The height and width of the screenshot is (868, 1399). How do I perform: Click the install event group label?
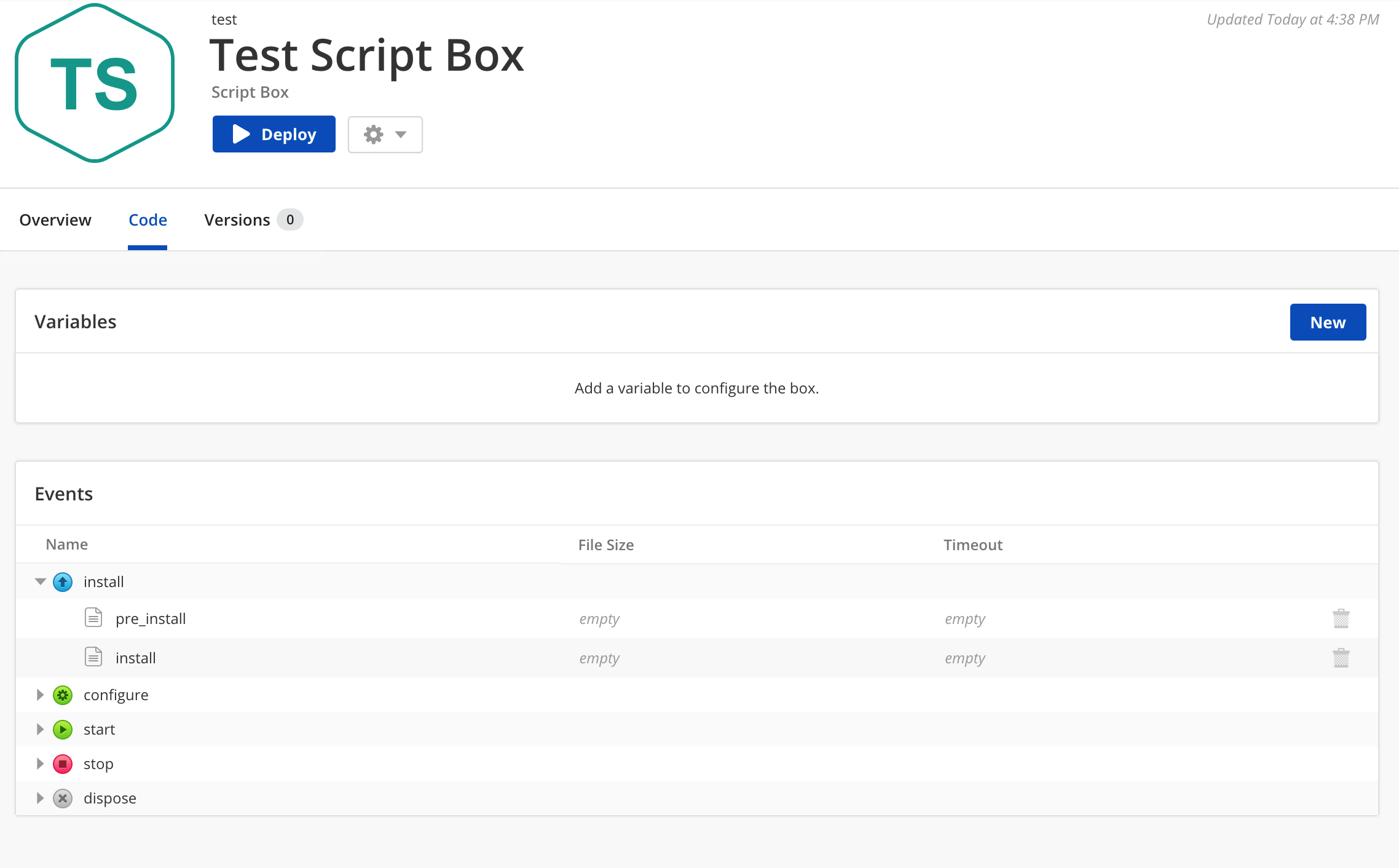coord(104,582)
